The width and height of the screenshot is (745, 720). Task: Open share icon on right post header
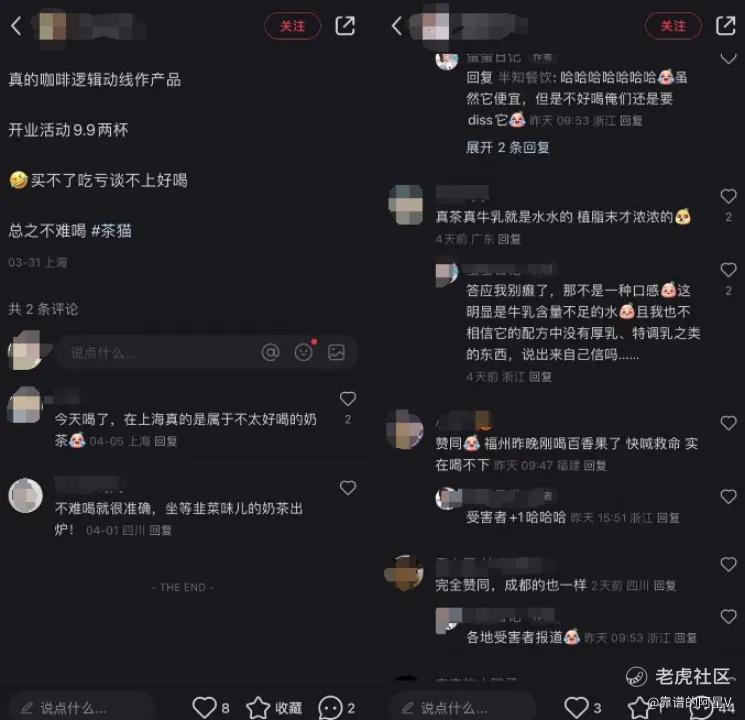coord(726,26)
